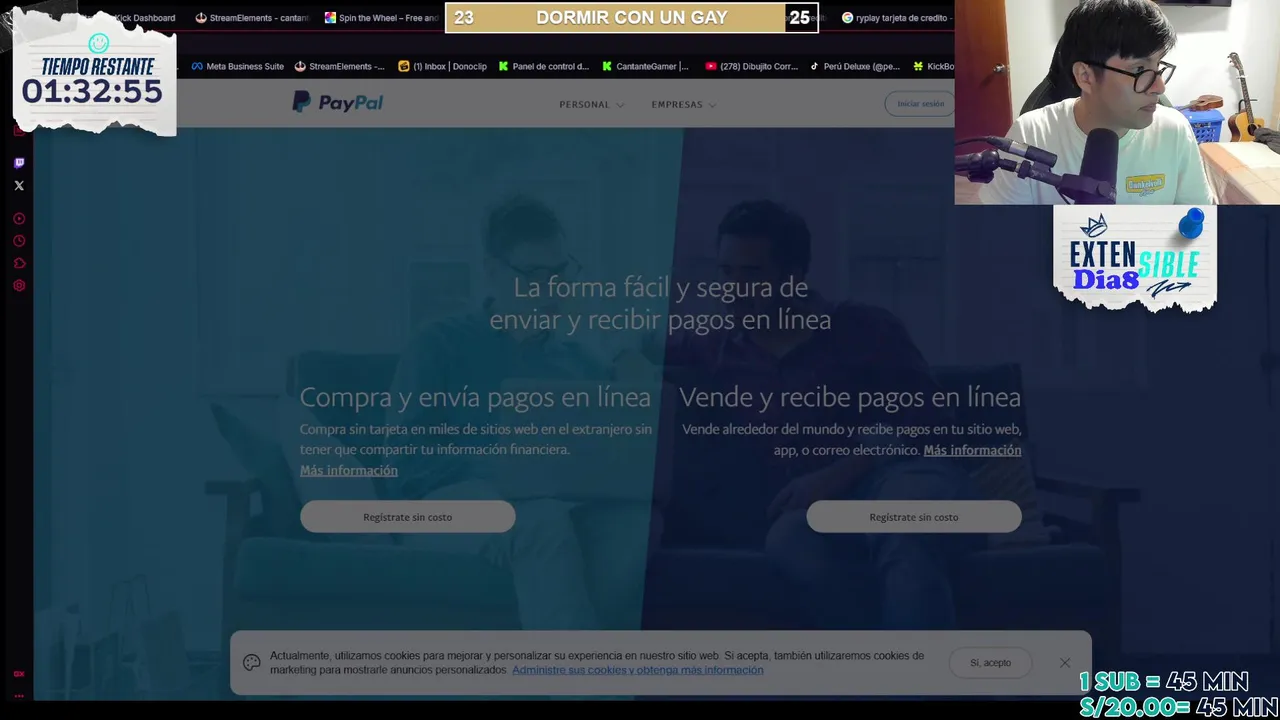Open browser settings gear in sidebar

19,285
